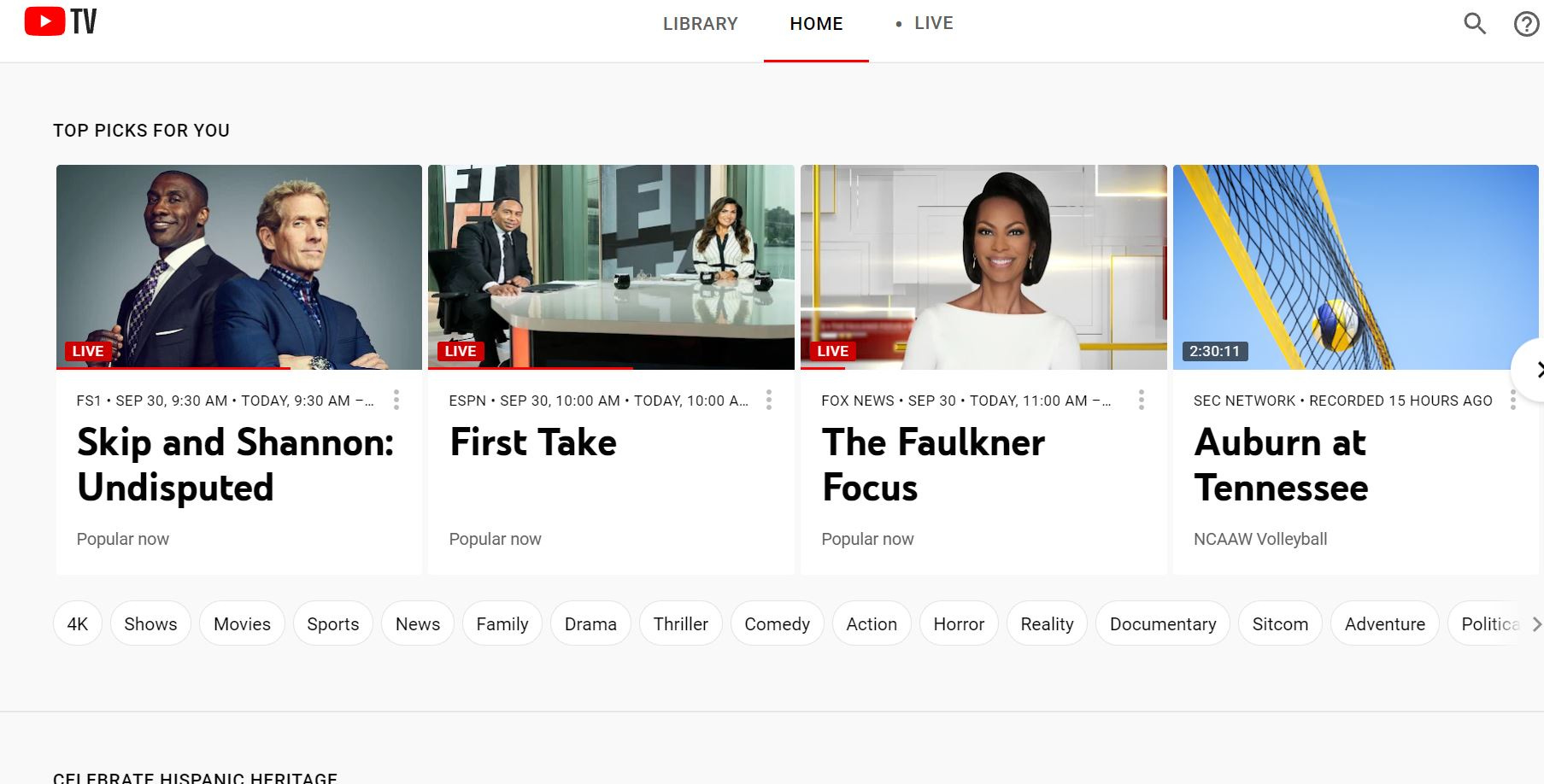Open The Faulkner Focus title
Viewport: 1544px width, 784px height.
click(x=933, y=465)
